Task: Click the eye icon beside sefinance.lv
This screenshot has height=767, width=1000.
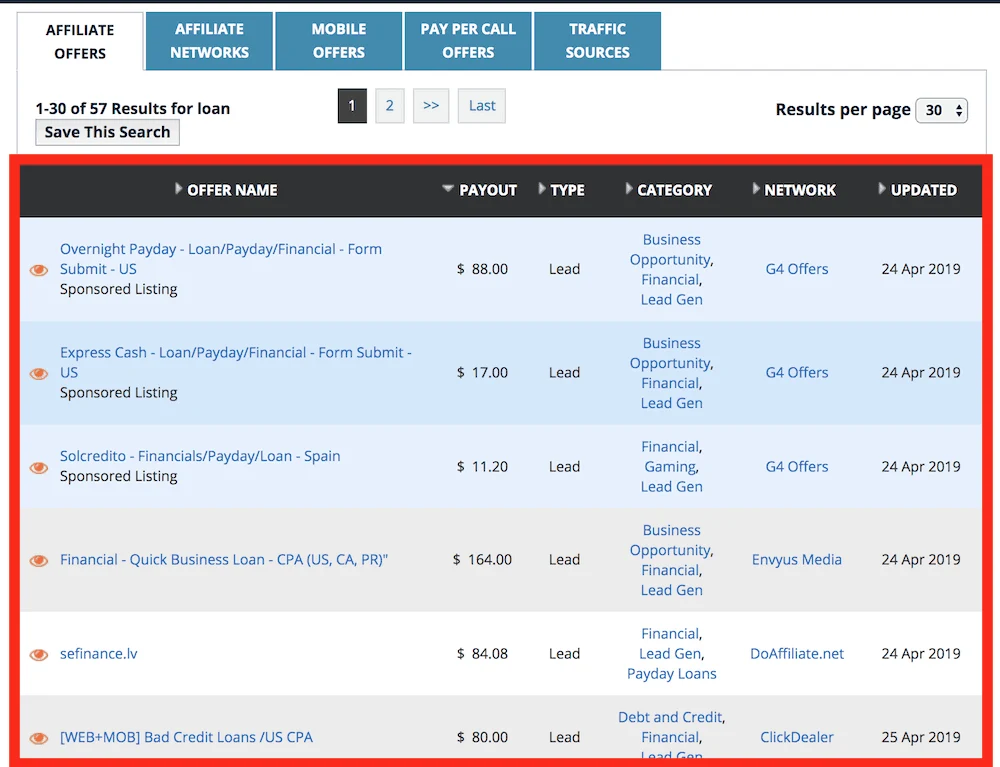Action: tap(38, 654)
